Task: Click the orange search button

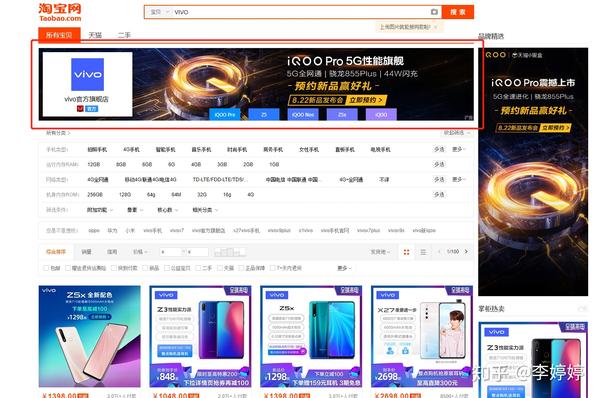Action: click(x=458, y=12)
